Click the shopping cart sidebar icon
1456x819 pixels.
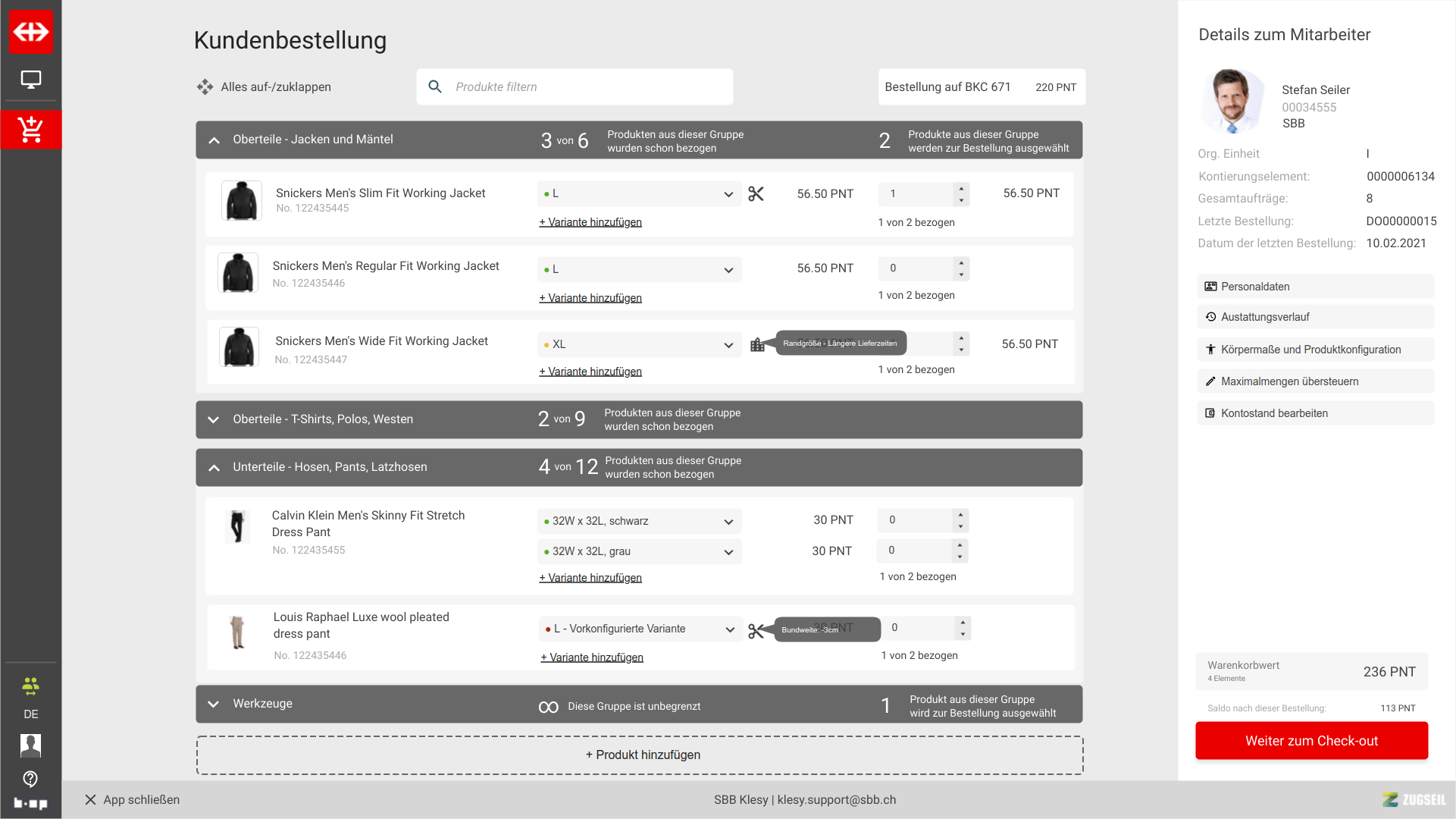pos(31,130)
